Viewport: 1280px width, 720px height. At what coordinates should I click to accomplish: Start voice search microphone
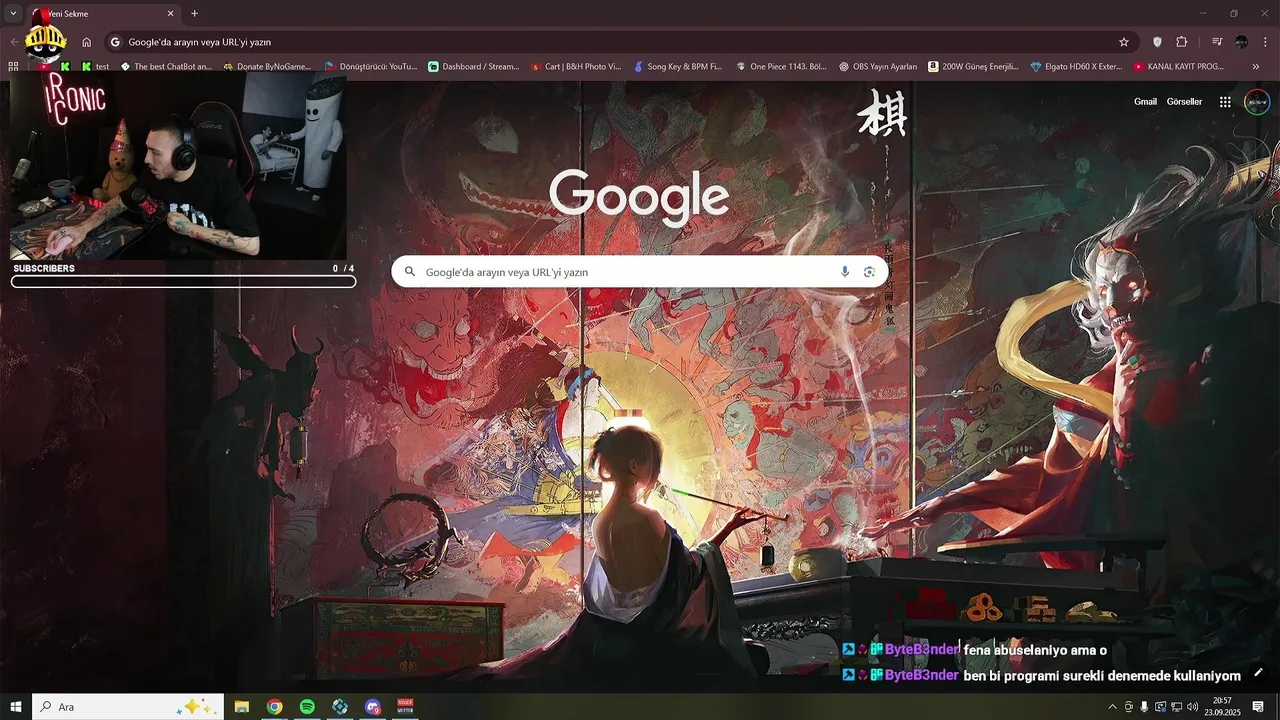[845, 272]
